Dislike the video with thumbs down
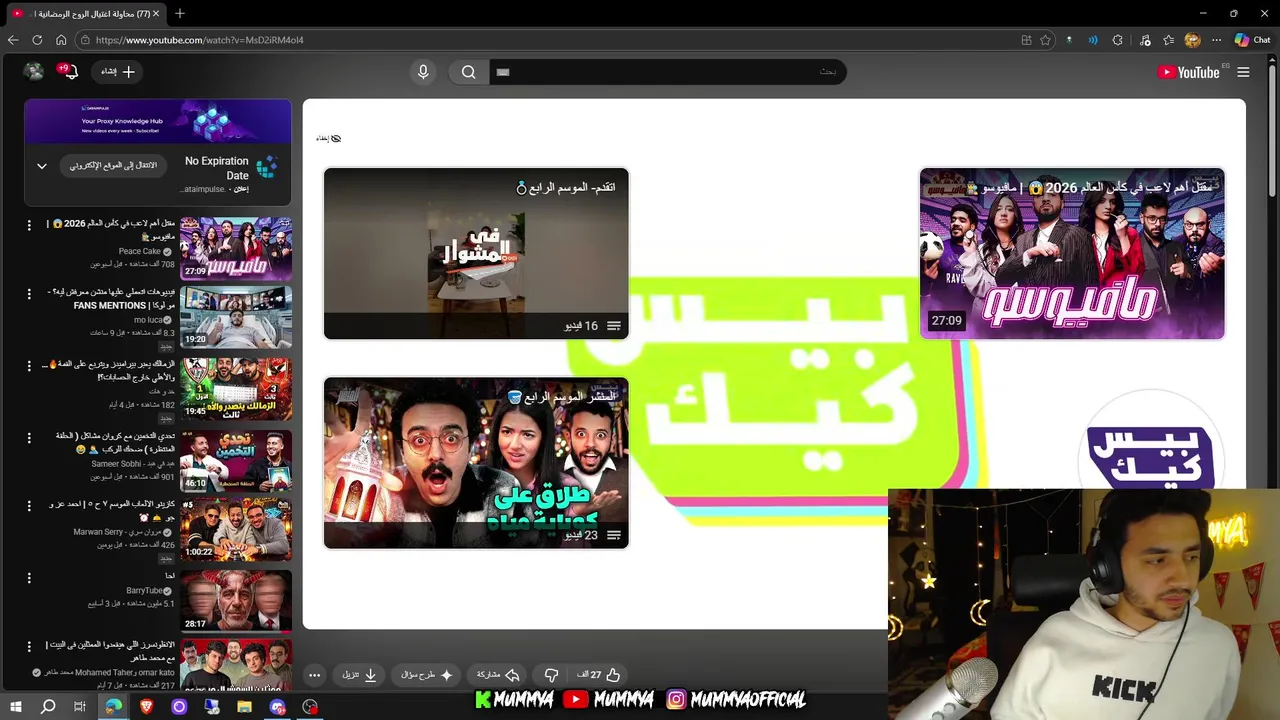1280x720 pixels. tap(551, 675)
